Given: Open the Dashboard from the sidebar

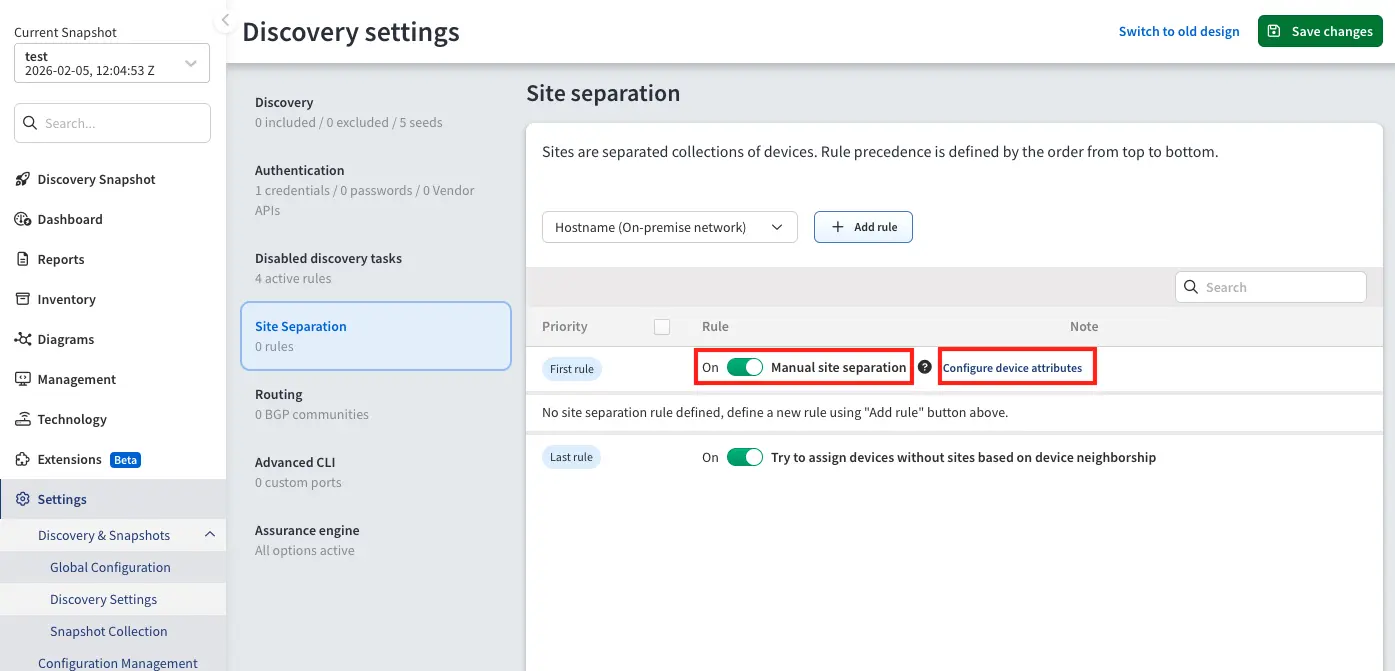Looking at the screenshot, I should pyautogui.click(x=22, y=219).
